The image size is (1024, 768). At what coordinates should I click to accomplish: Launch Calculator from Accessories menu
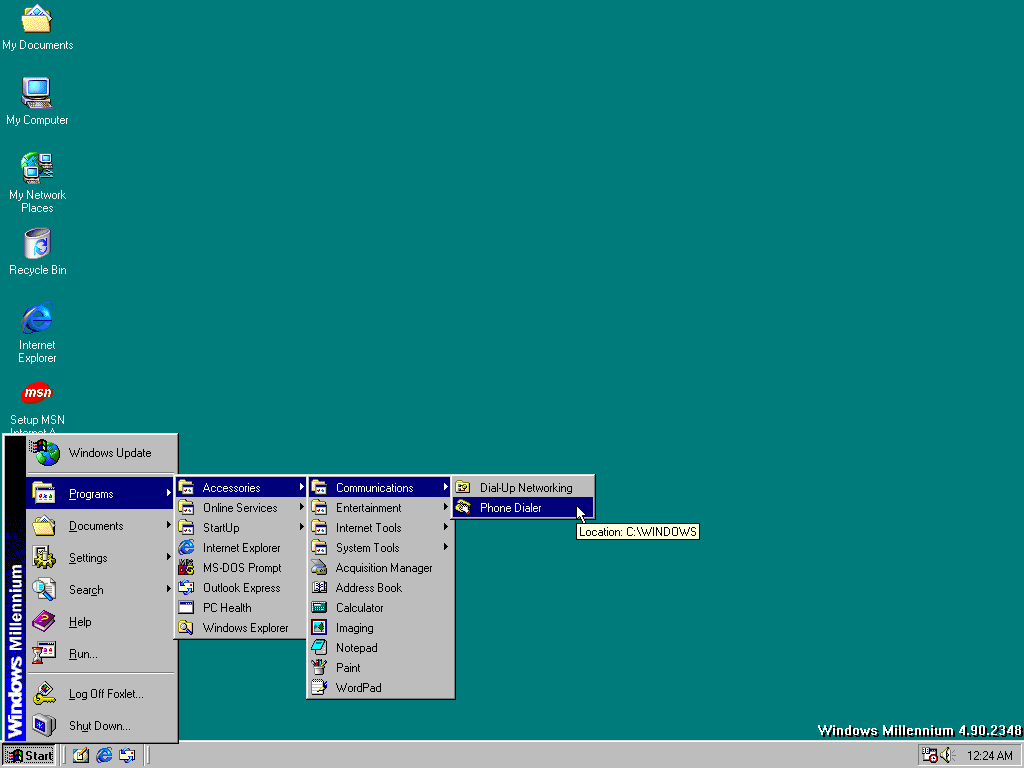pos(359,608)
